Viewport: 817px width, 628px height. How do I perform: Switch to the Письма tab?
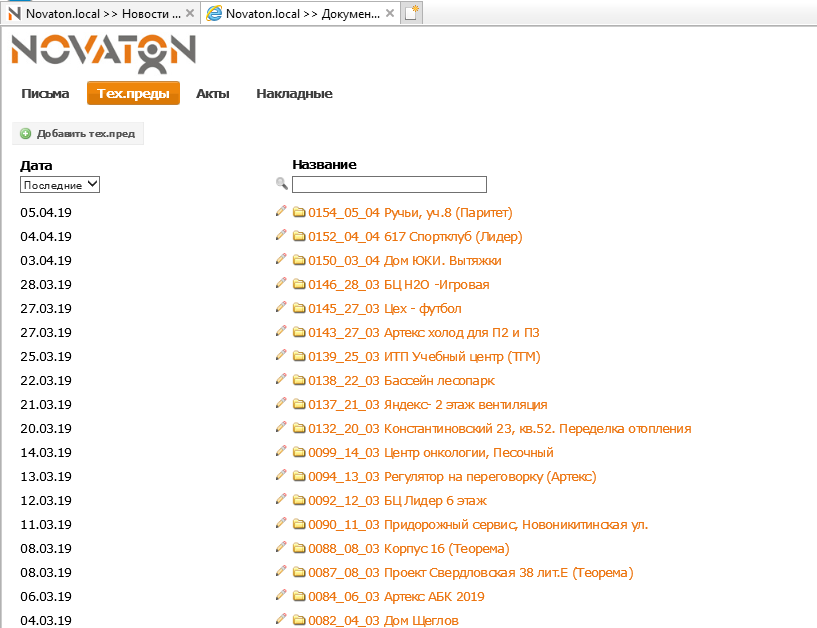[45, 94]
